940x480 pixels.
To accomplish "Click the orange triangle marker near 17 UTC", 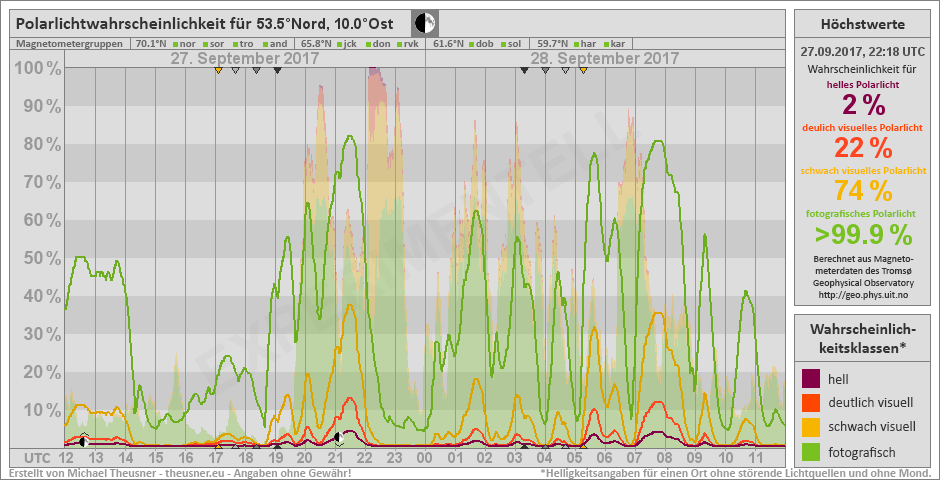I will point(218,70).
